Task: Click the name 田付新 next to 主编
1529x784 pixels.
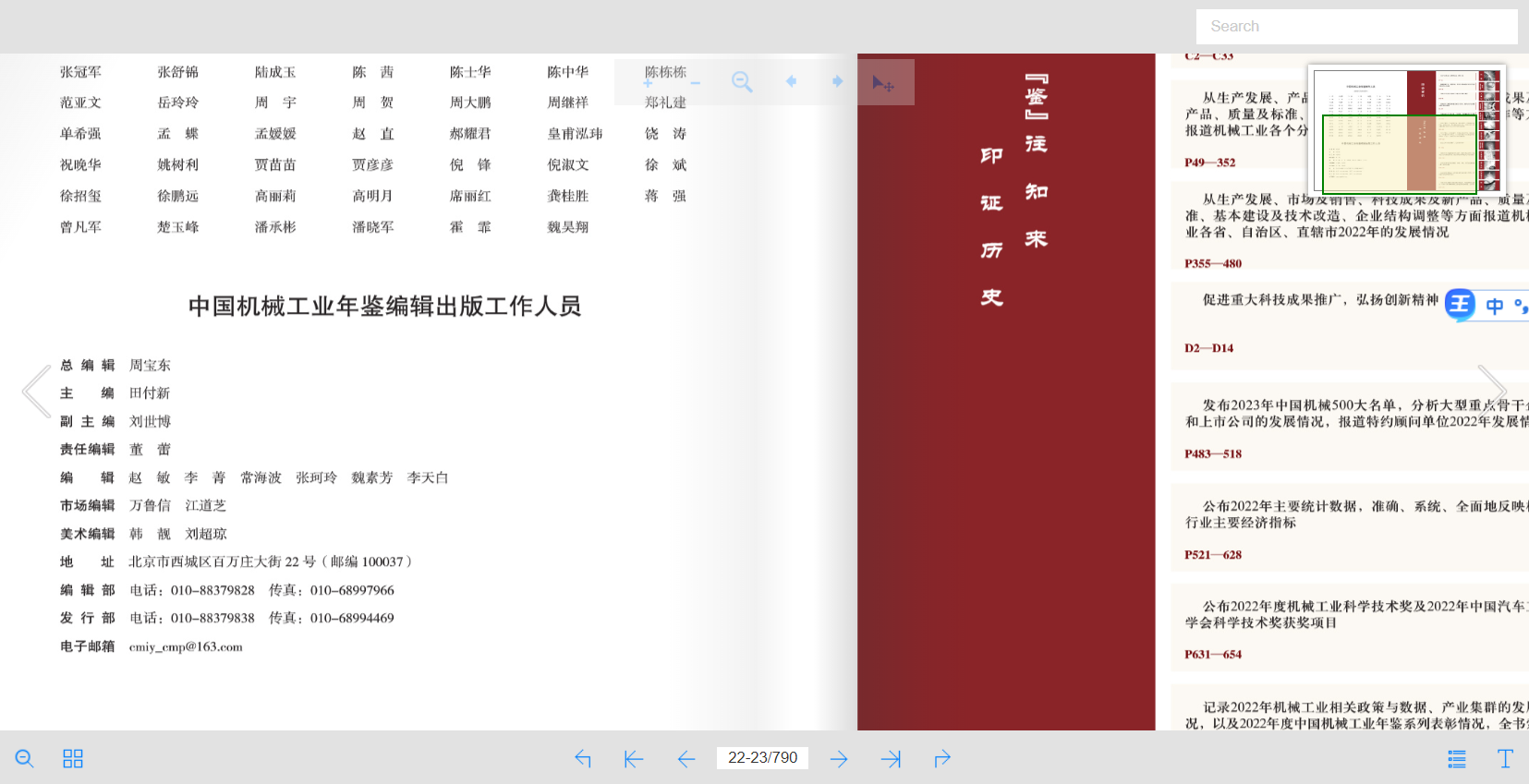Action: [150, 393]
